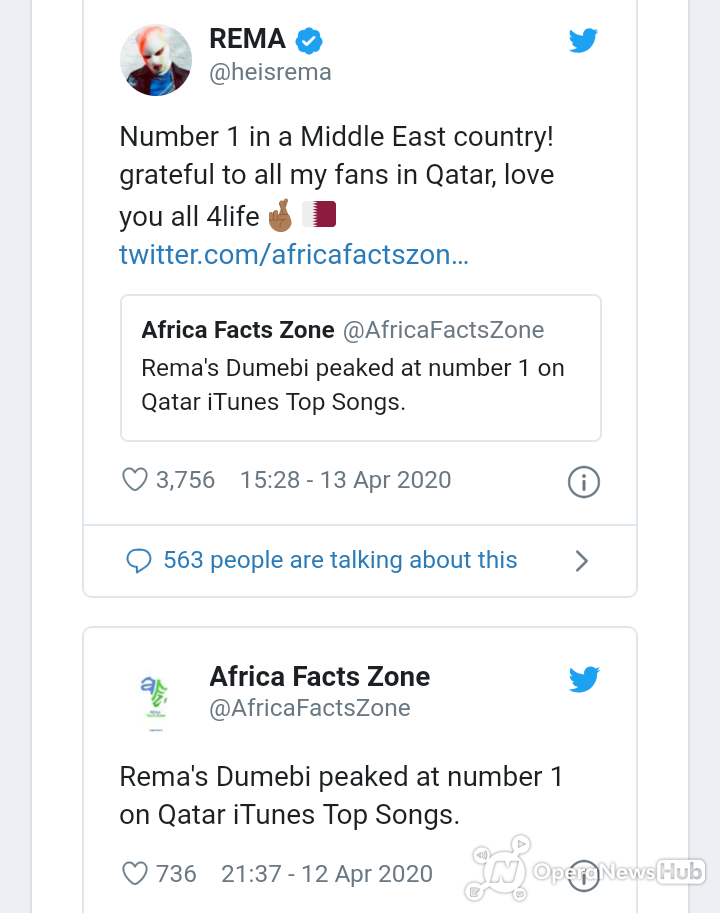Click the speech bubble reply icon
The height and width of the screenshot is (913, 720).
[139, 561]
